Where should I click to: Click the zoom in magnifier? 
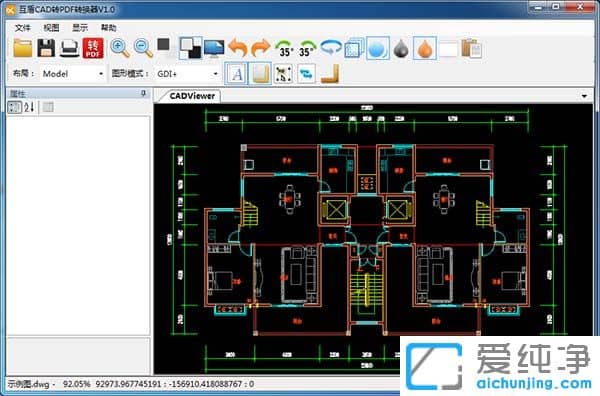coord(120,48)
